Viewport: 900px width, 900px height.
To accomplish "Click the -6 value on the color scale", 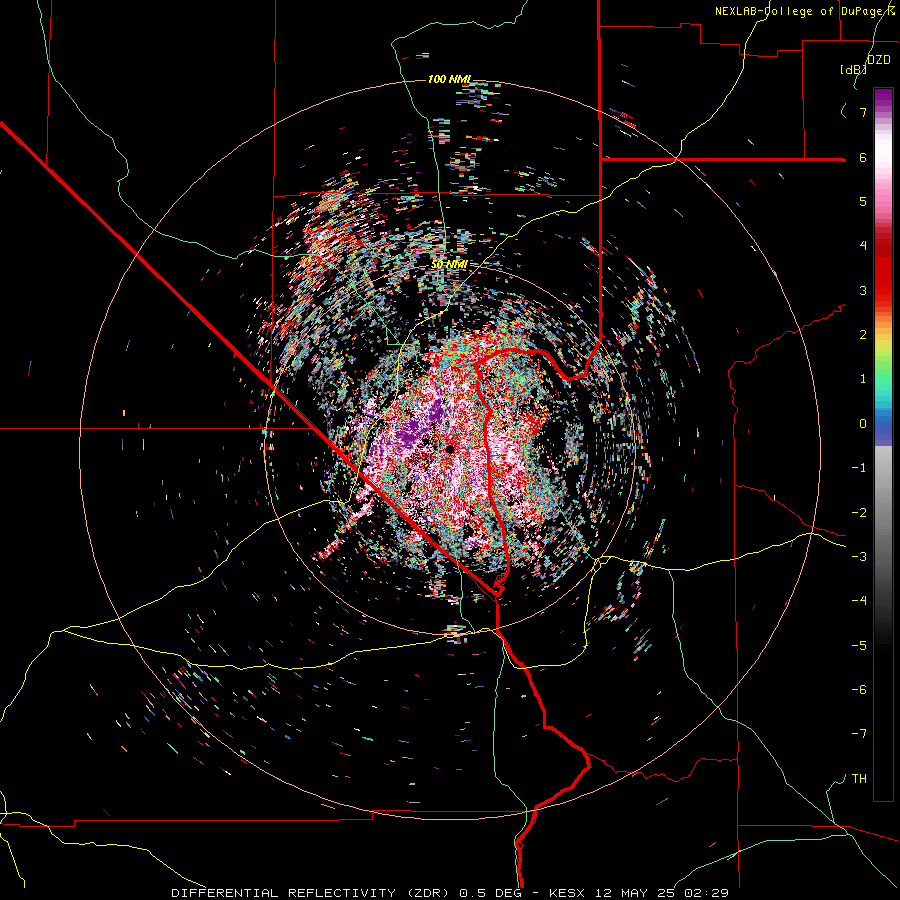I will (x=859, y=689).
